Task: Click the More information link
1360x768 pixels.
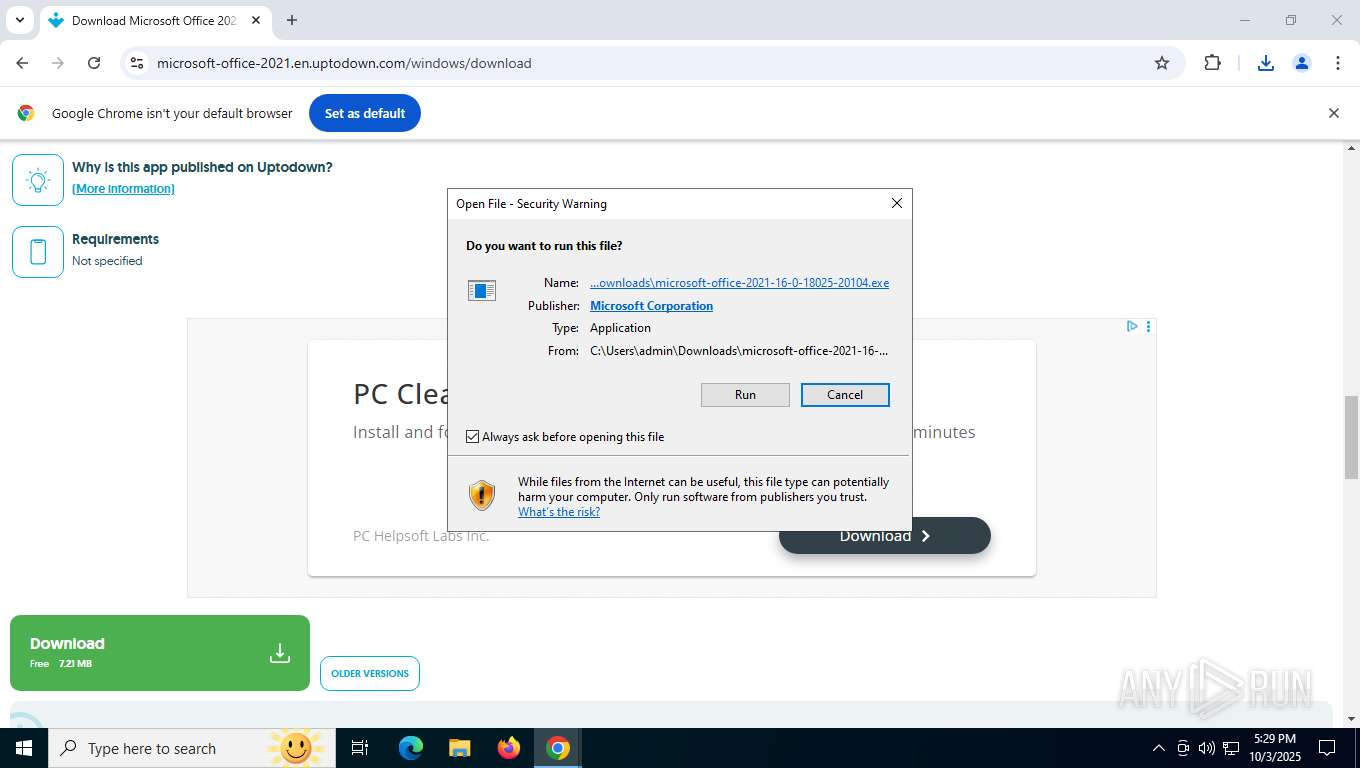Action: pyautogui.click(x=123, y=189)
